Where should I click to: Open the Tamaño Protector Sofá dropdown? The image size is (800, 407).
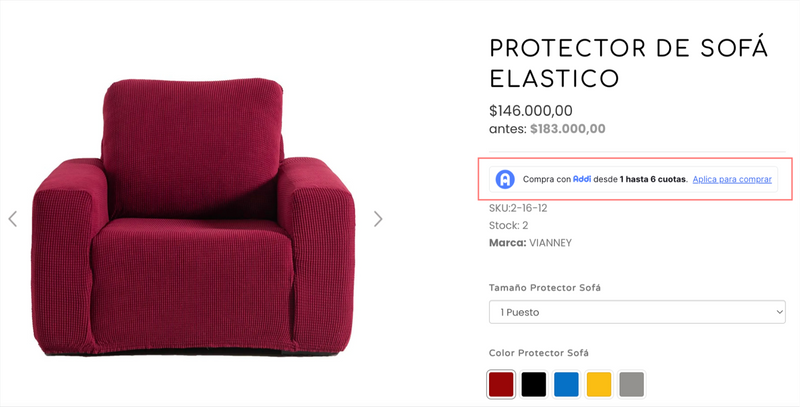637,312
